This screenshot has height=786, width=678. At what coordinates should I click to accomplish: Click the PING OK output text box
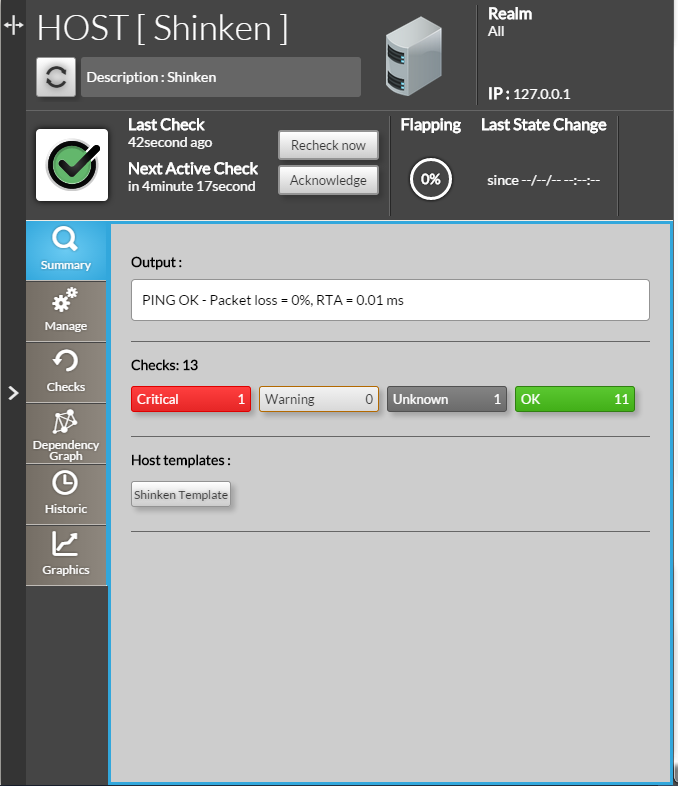pos(390,300)
